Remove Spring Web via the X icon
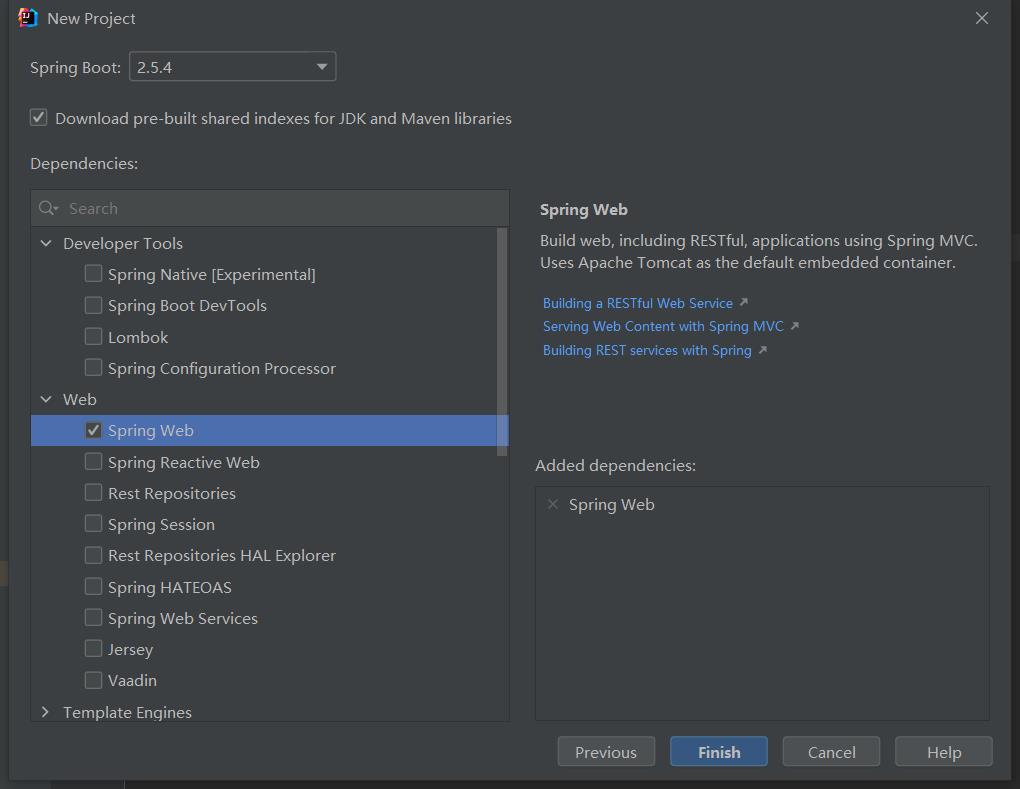 552,504
